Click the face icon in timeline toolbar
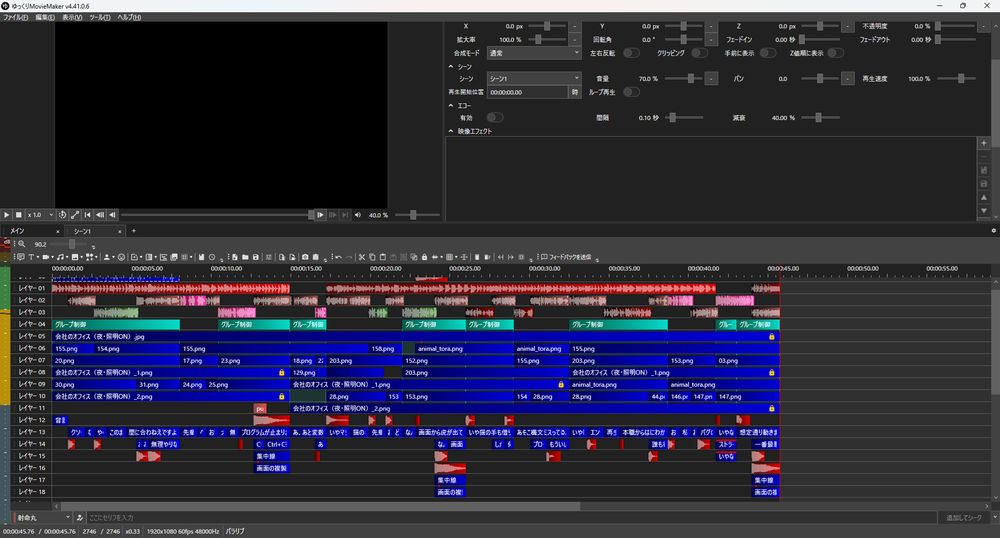The width and height of the screenshot is (1000, 538). [121, 257]
